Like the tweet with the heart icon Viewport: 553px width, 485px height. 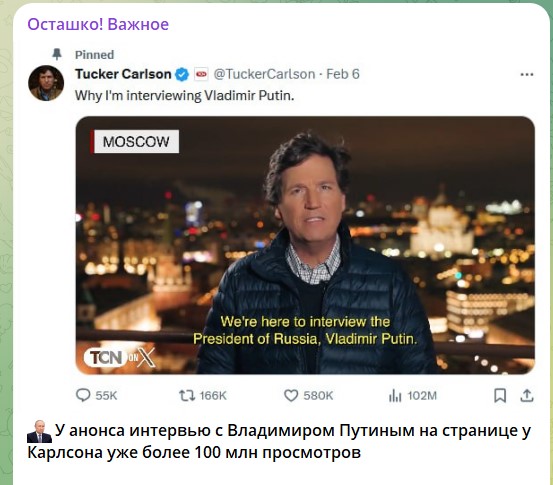[291, 395]
